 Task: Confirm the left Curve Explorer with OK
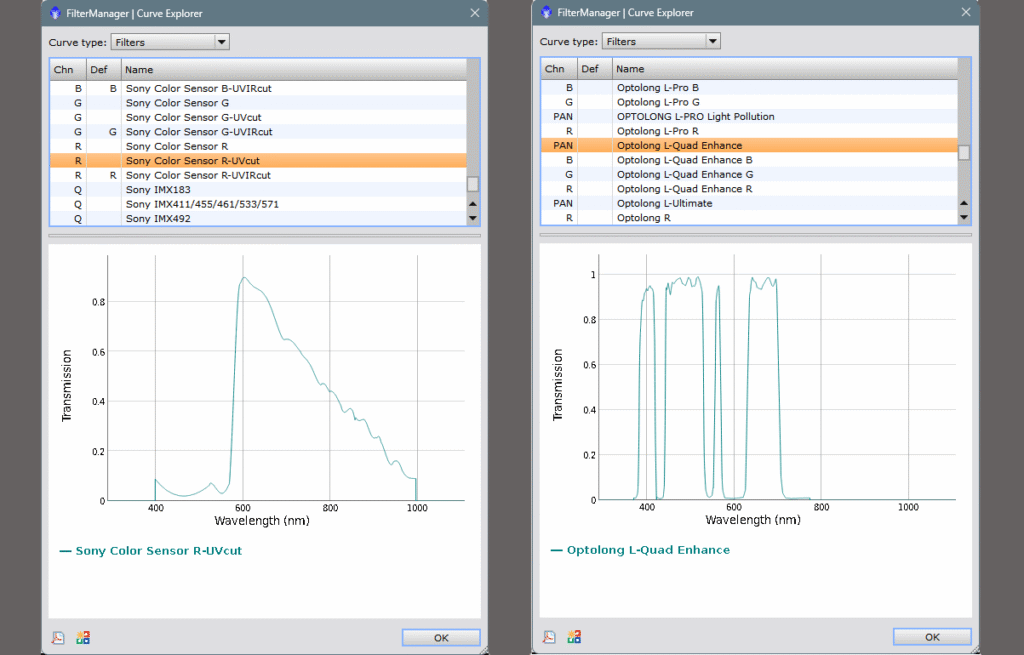point(441,638)
